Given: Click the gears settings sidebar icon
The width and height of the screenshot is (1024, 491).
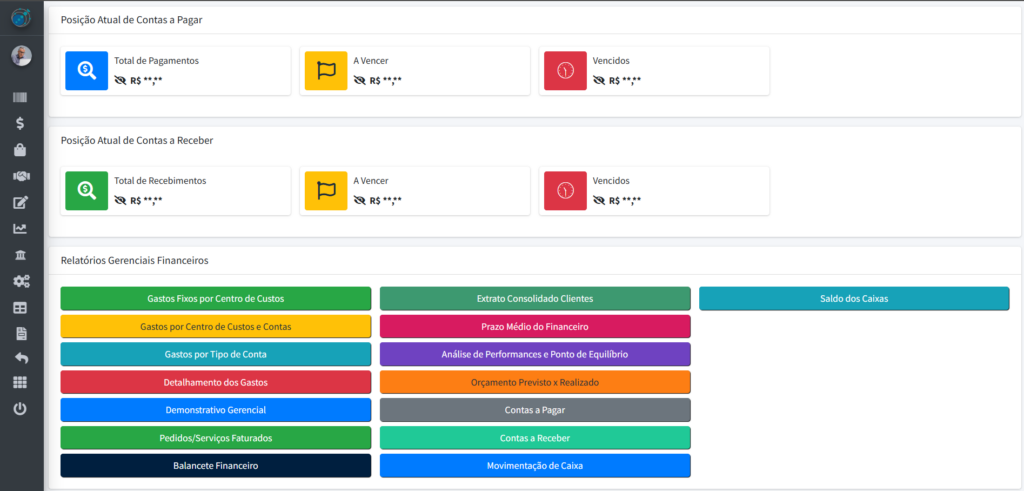Looking at the screenshot, I should tap(21, 281).
